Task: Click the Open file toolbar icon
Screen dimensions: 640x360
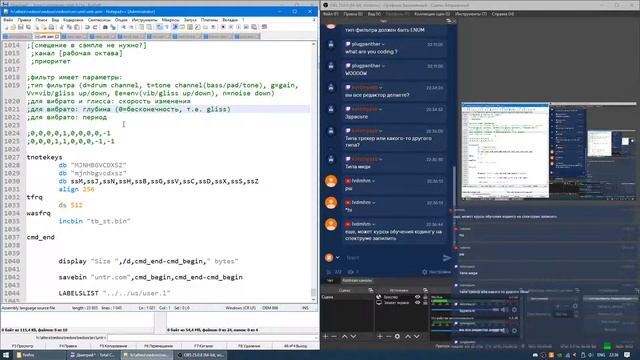Action: click(13, 27)
